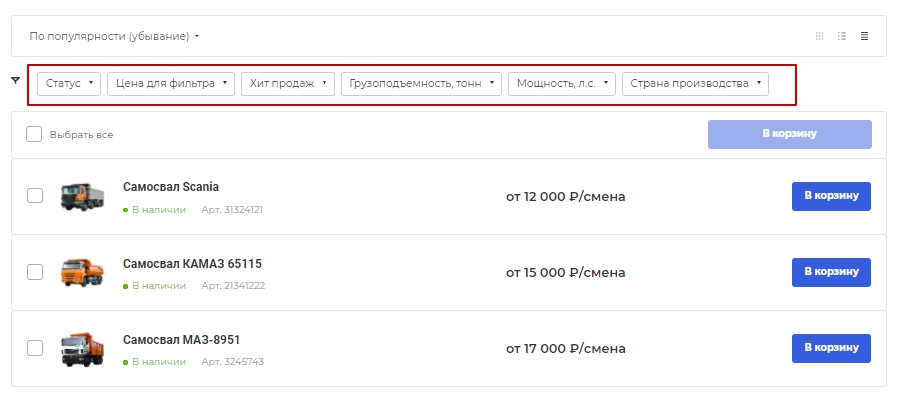Tick checkbox for Самосвал МАЗ-8951

[x=35, y=348]
